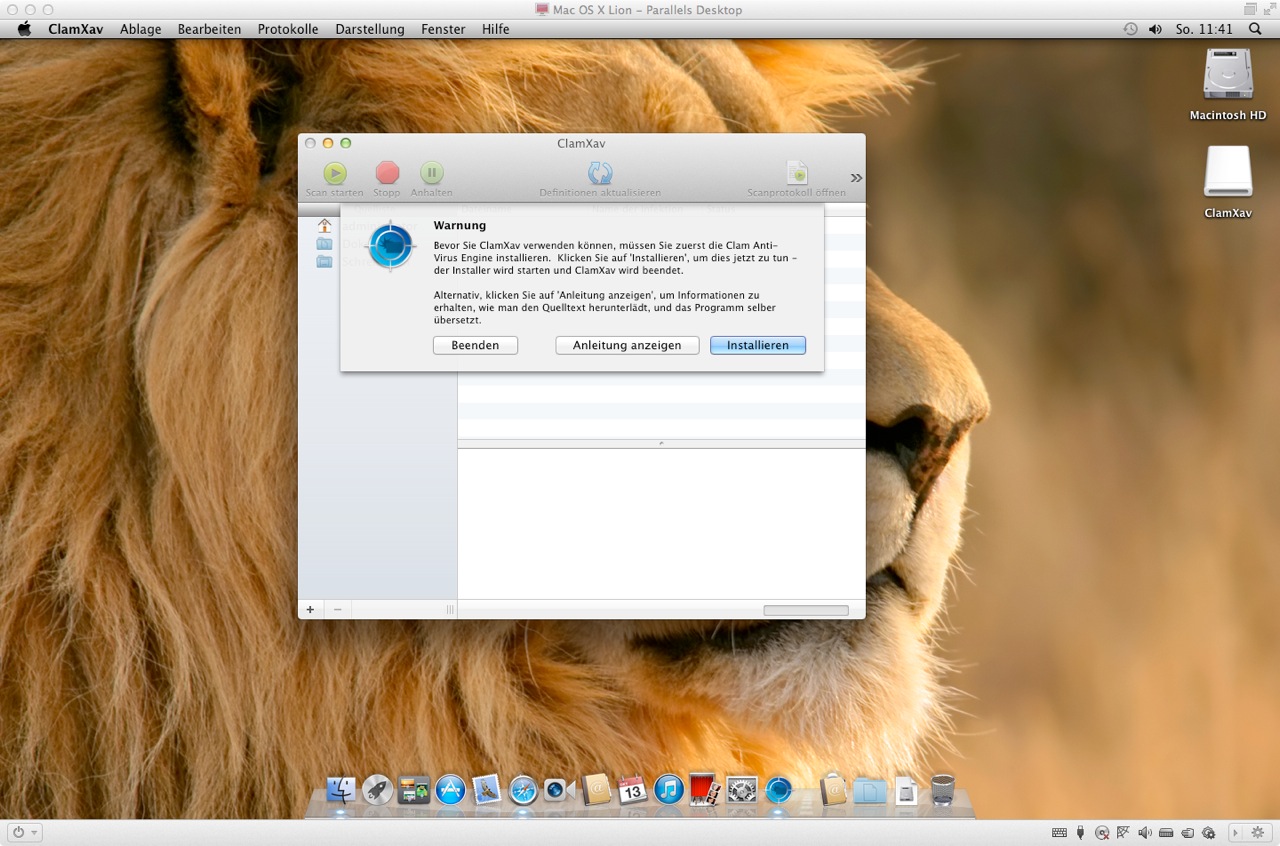Open Spotlight search magnifier
Image resolution: width=1280 pixels, height=846 pixels.
pyautogui.click(x=1255, y=29)
